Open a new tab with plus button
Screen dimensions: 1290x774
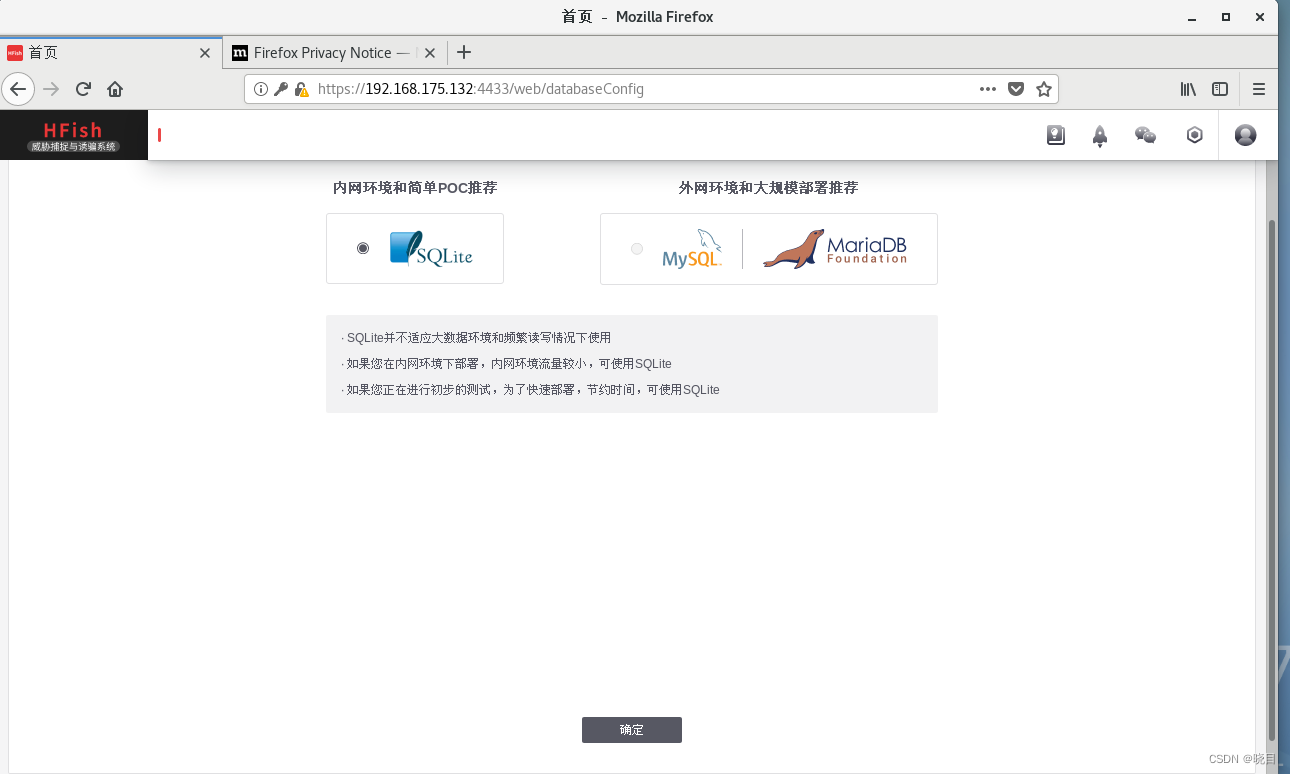click(463, 53)
